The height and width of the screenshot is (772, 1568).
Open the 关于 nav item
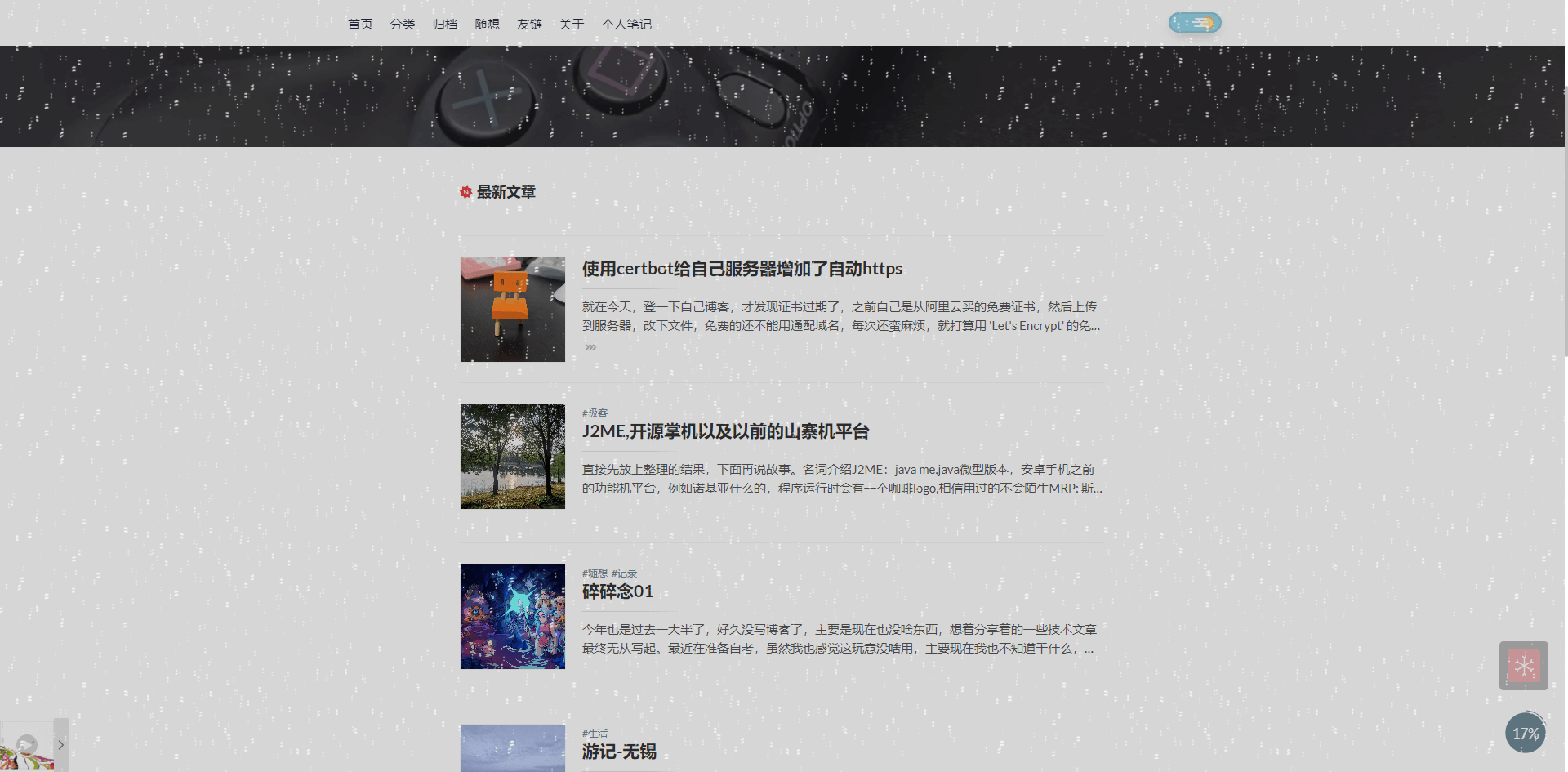(x=572, y=24)
